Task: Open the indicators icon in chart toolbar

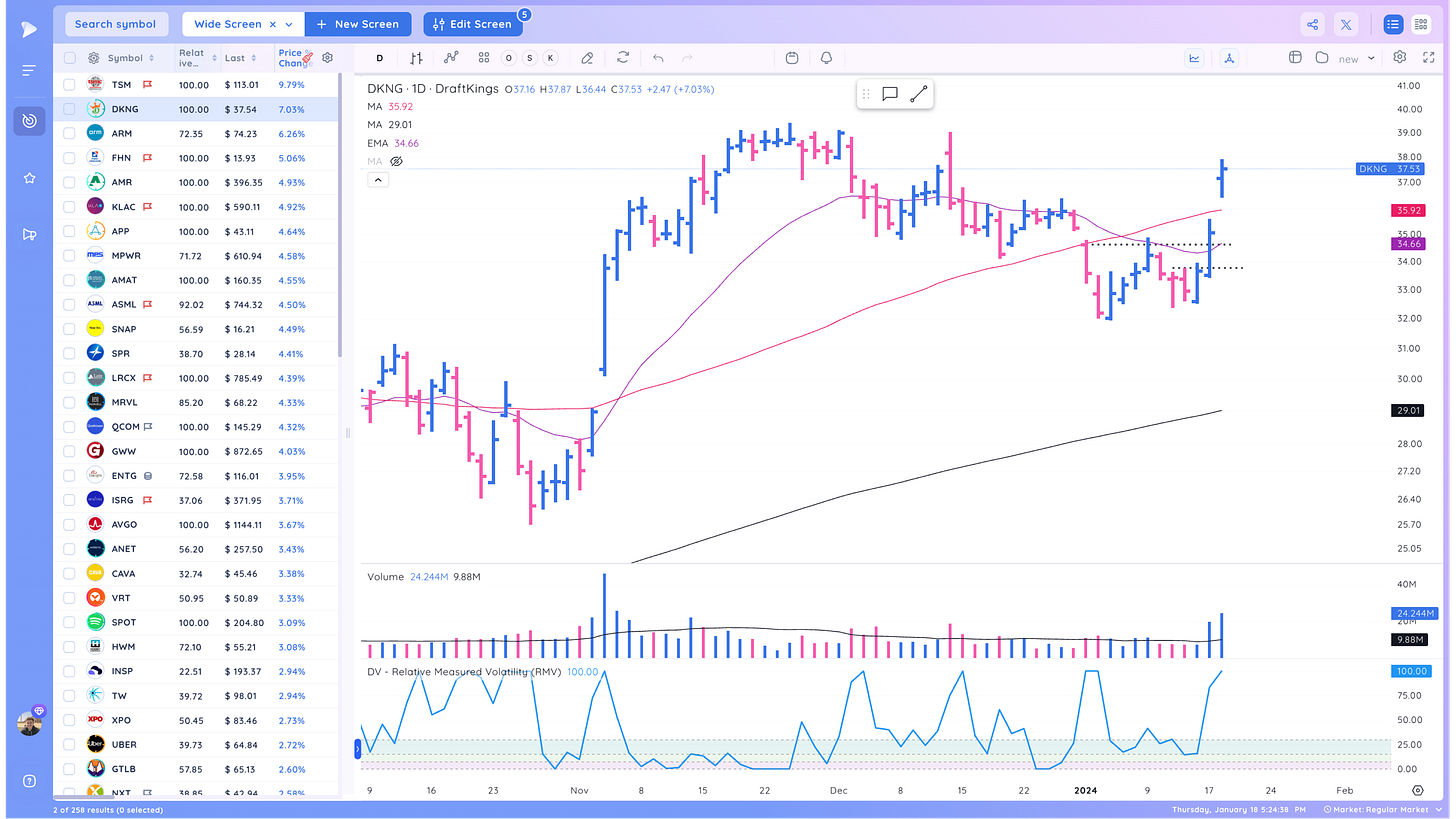Action: coord(451,58)
